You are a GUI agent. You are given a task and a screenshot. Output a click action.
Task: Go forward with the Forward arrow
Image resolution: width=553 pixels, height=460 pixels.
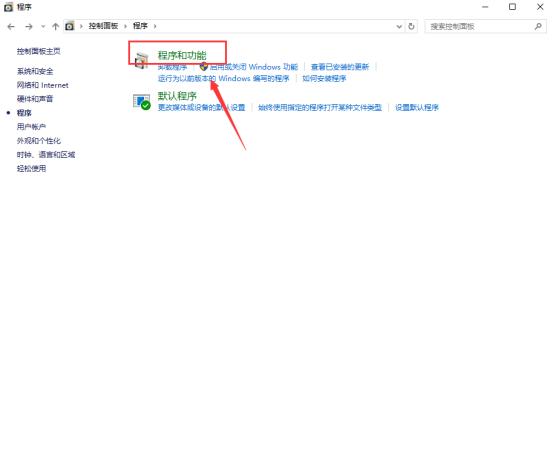click(x=29, y=26)
